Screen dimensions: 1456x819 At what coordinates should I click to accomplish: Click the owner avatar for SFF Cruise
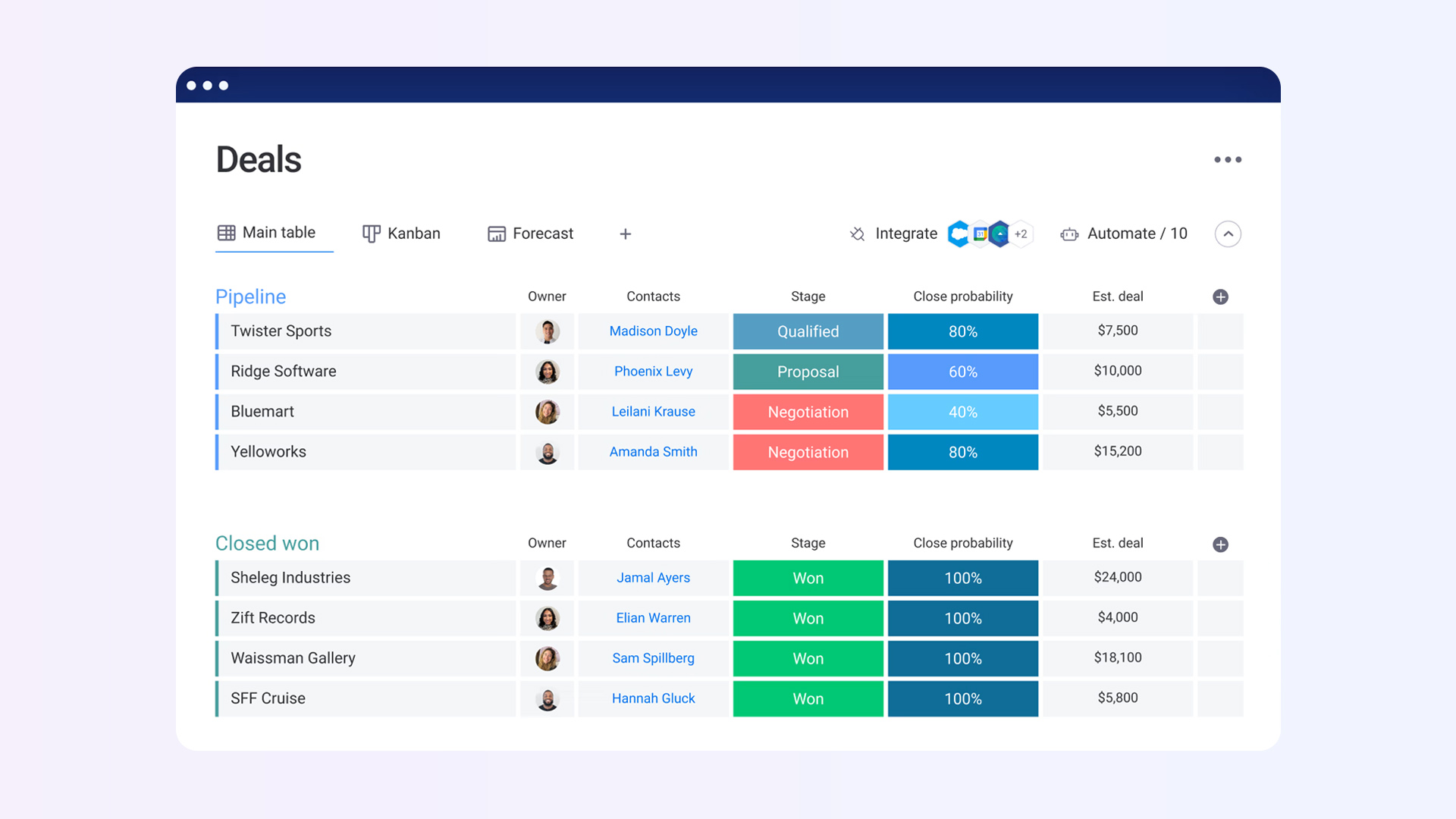pyautogui.click(x=548, y=698)
